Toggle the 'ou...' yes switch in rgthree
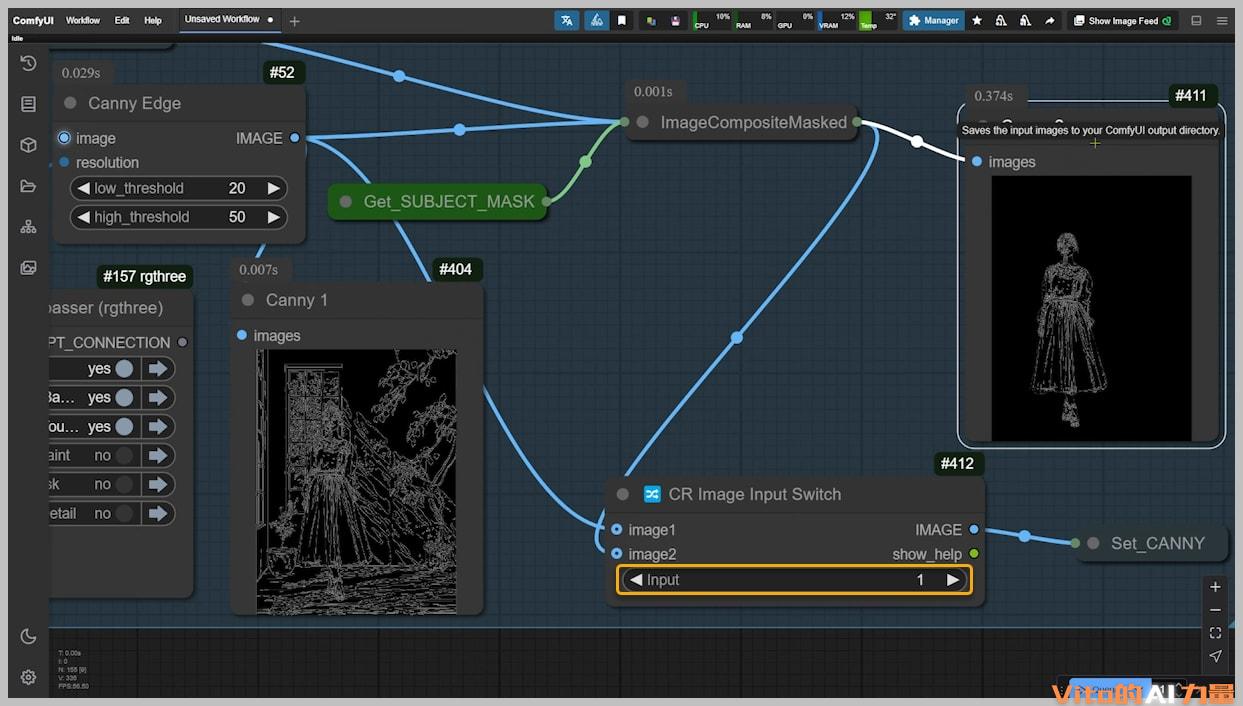Viewport: 1243px width, 706px height. click(124, 427)
